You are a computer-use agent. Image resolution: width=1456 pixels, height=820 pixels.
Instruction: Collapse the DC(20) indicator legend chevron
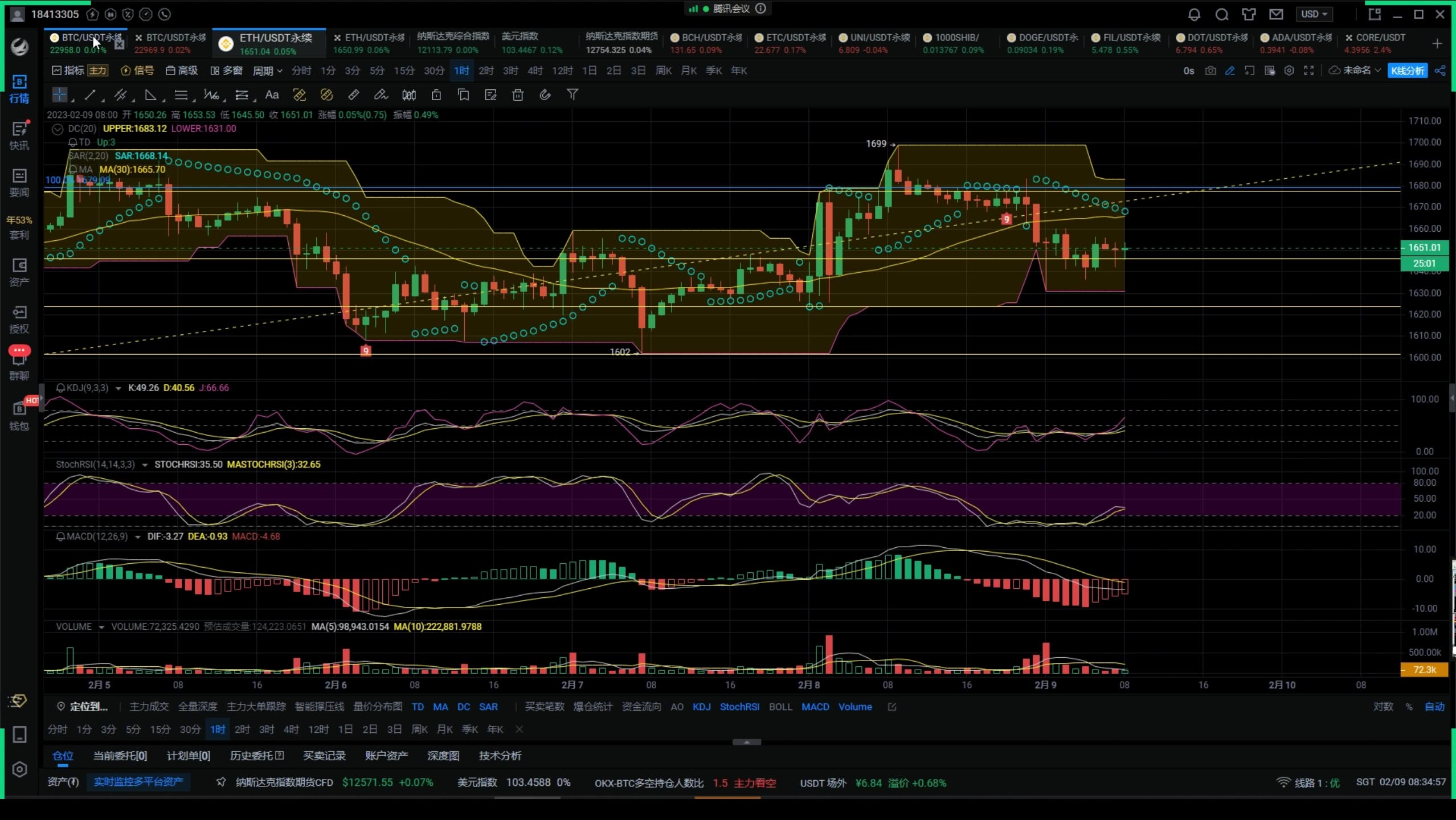click(x=57, y=129)
